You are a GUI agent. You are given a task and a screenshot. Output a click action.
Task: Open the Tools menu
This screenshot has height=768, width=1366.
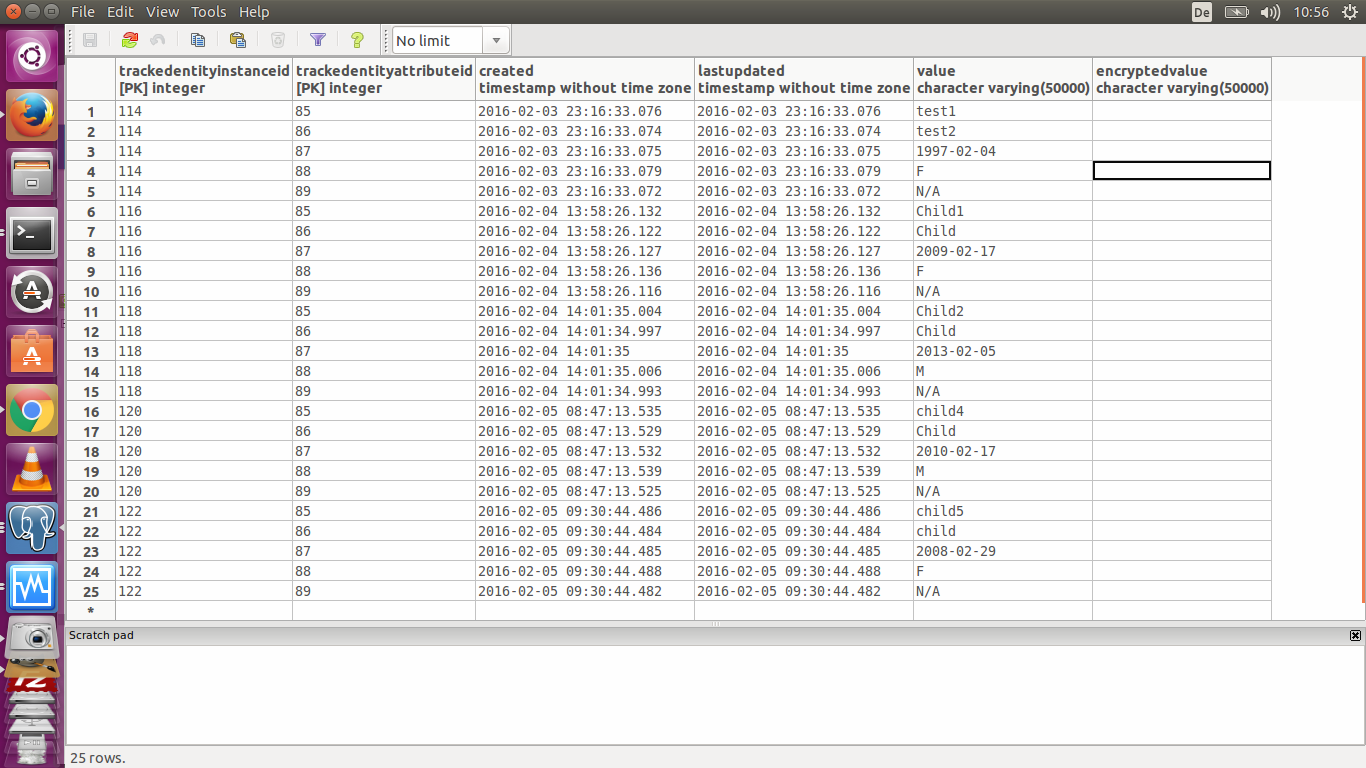tap(208, 12)
